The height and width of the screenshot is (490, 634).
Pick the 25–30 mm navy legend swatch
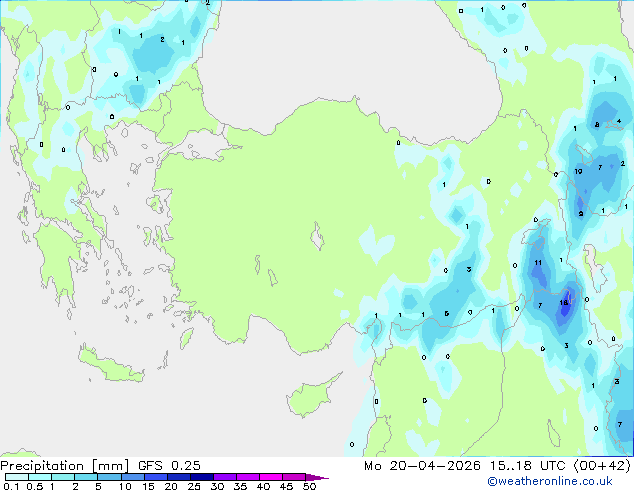coord(201,477)
